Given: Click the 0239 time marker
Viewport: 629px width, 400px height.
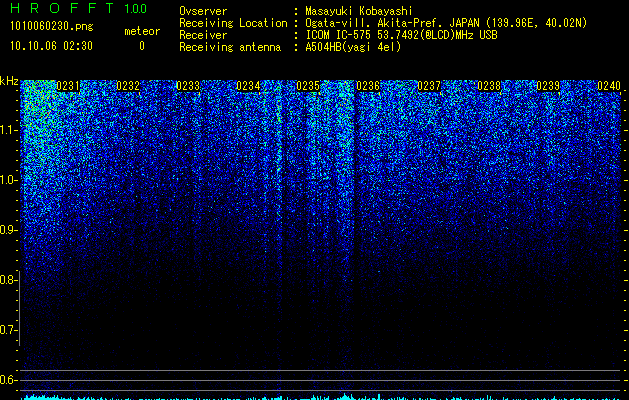Looking at the screenshot, I should click(548, 86).
